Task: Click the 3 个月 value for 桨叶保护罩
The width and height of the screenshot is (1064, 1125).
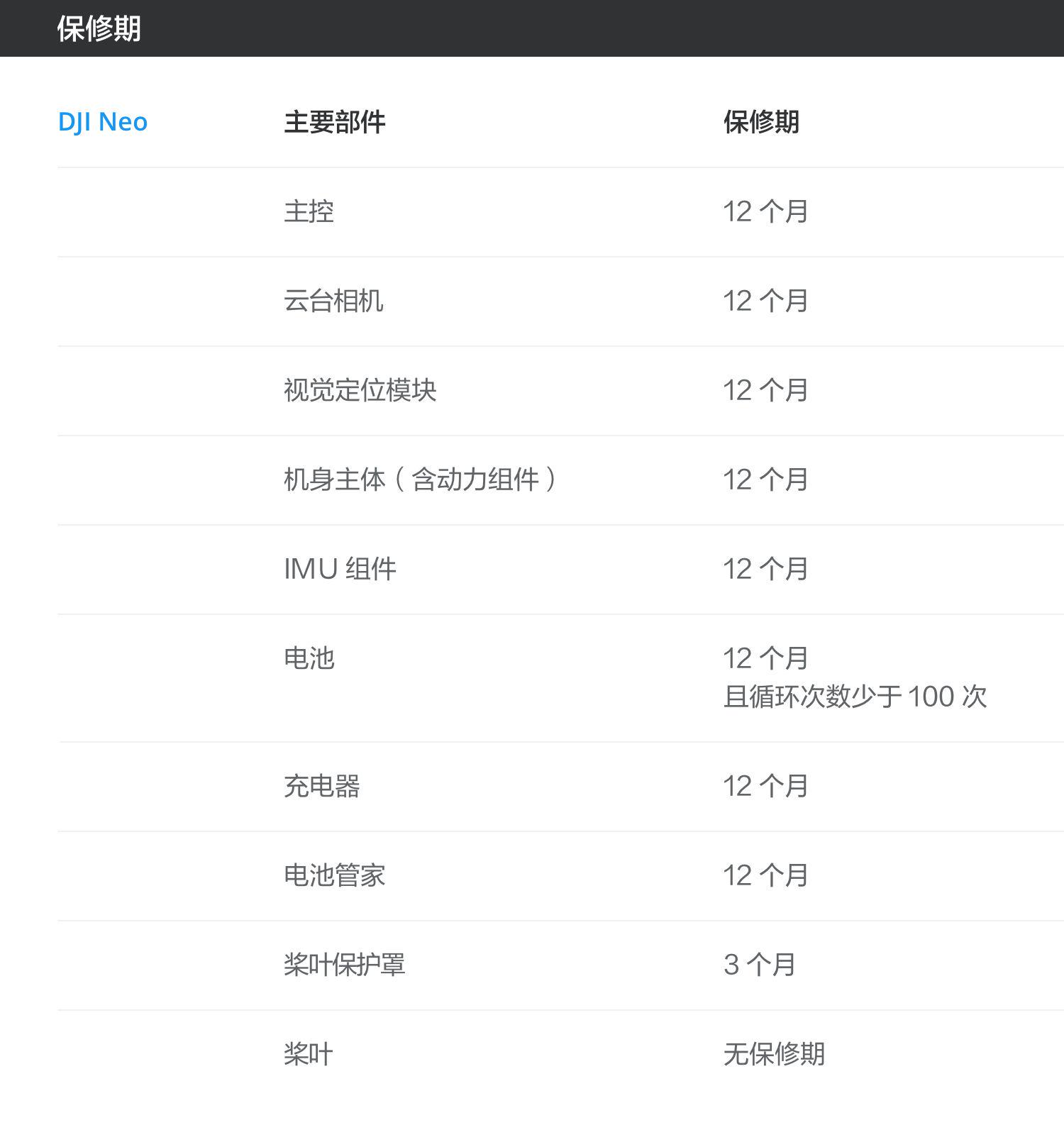Action: tap(759, 965)
